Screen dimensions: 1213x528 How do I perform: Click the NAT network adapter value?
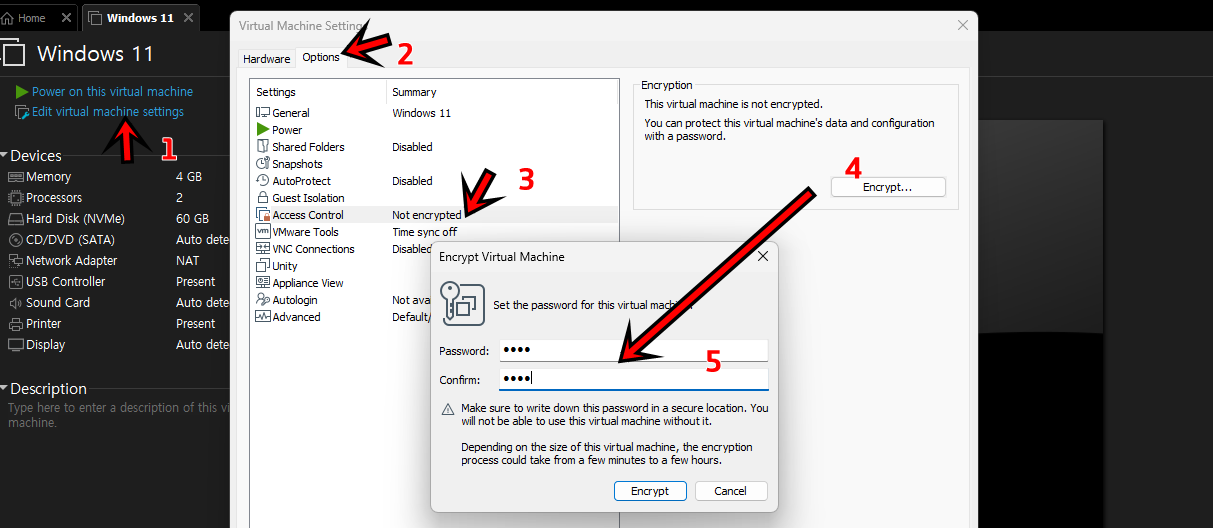click(x=188, y=261)
